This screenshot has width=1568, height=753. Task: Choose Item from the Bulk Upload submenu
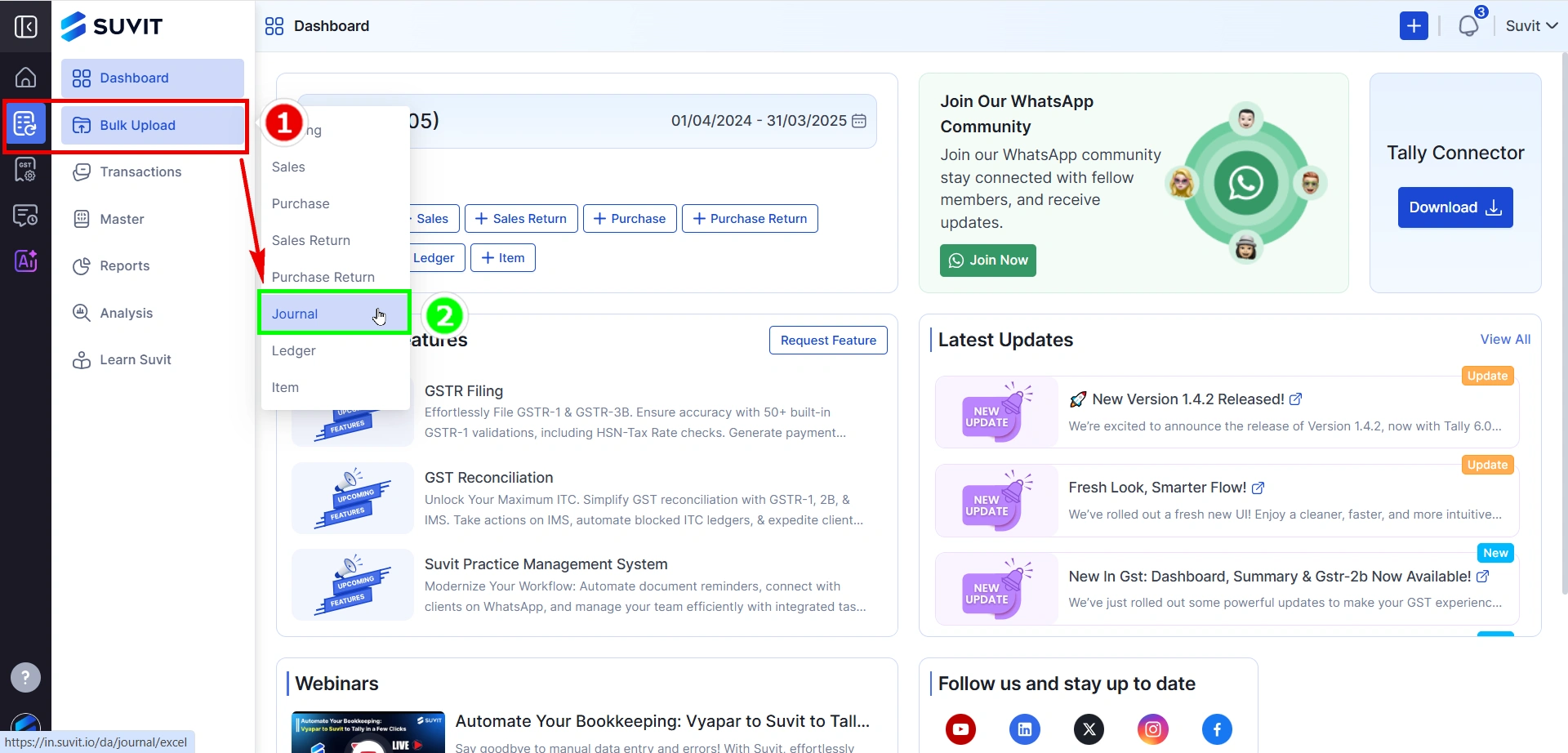click(x=335, y=387)
